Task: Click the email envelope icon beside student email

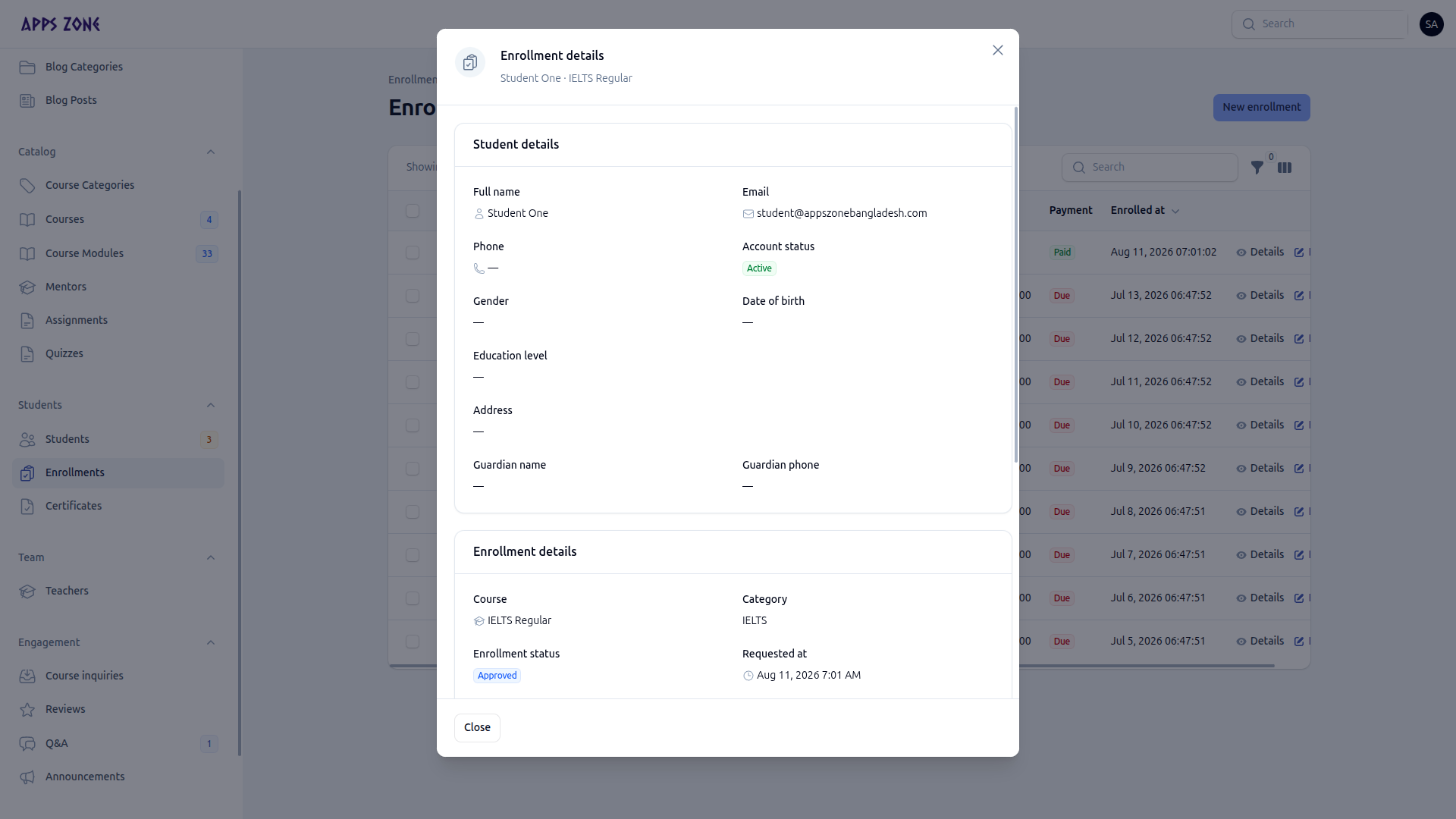Action: (x=748, y=214)
